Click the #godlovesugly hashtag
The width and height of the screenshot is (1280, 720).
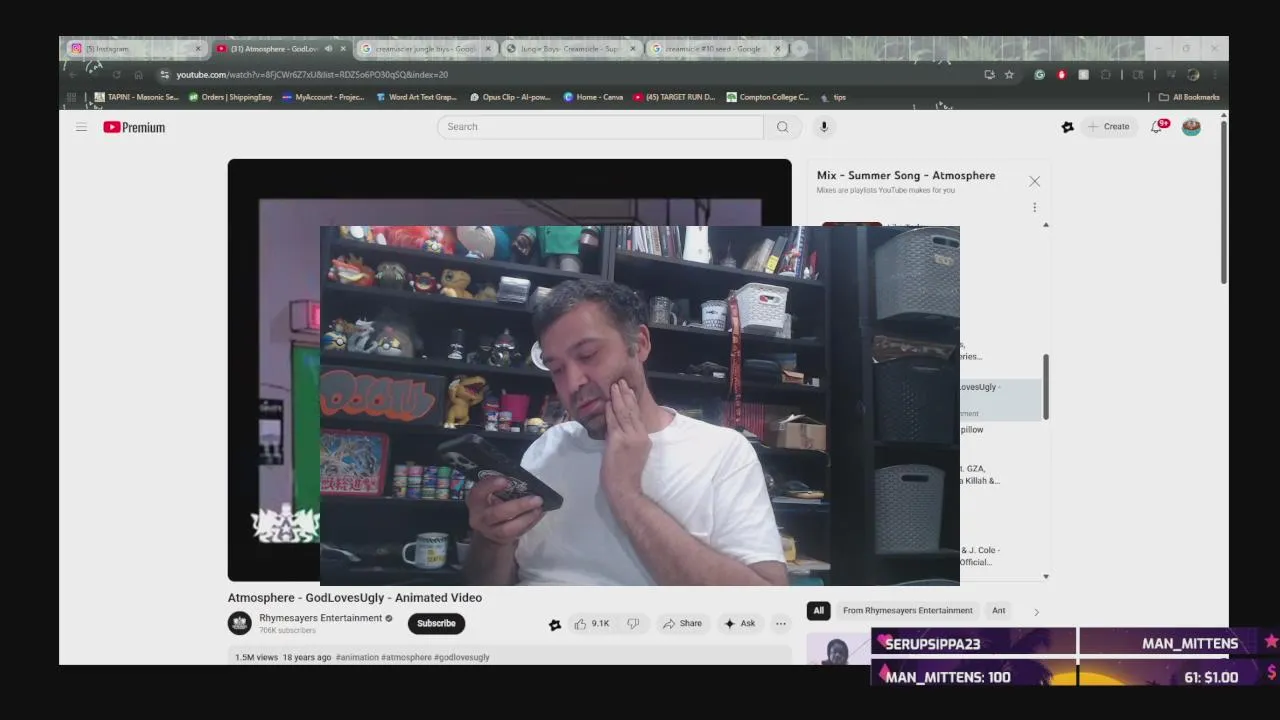tap(462, 657)
